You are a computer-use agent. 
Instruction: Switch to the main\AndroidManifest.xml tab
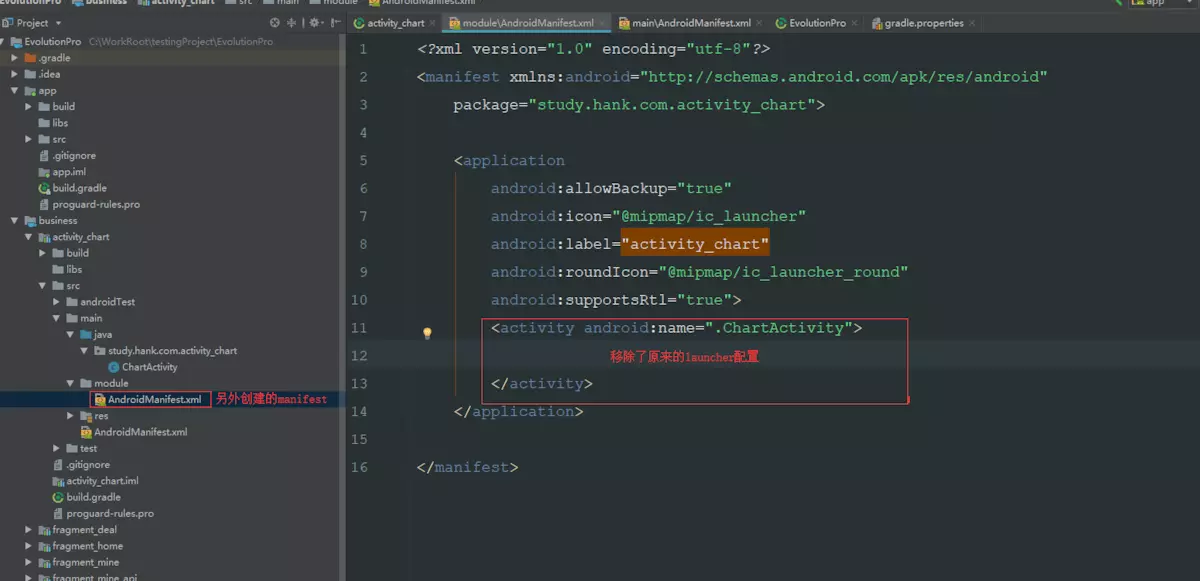[x=689, y=23]
